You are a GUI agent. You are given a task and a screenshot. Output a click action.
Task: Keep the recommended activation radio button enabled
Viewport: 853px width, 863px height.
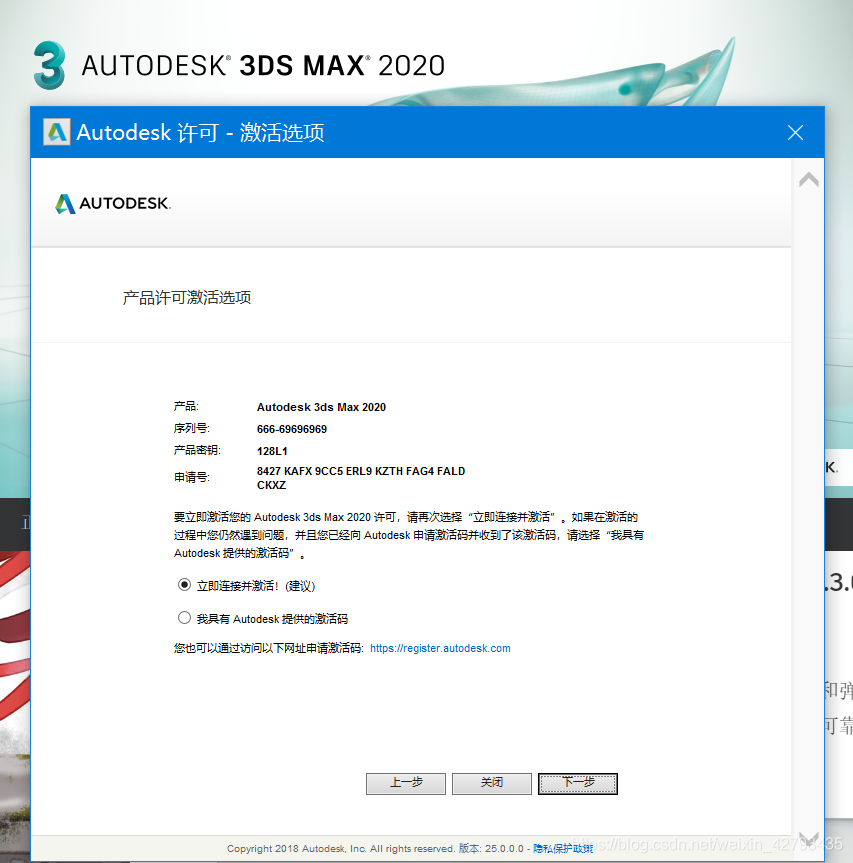coord(184,585)
